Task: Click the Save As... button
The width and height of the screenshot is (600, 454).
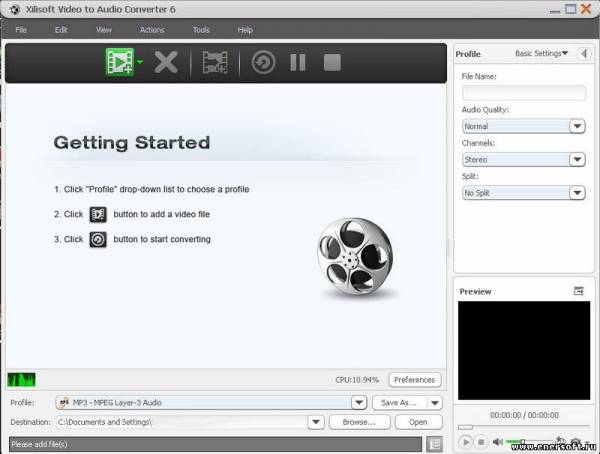Action: click(x=399, y=403)
